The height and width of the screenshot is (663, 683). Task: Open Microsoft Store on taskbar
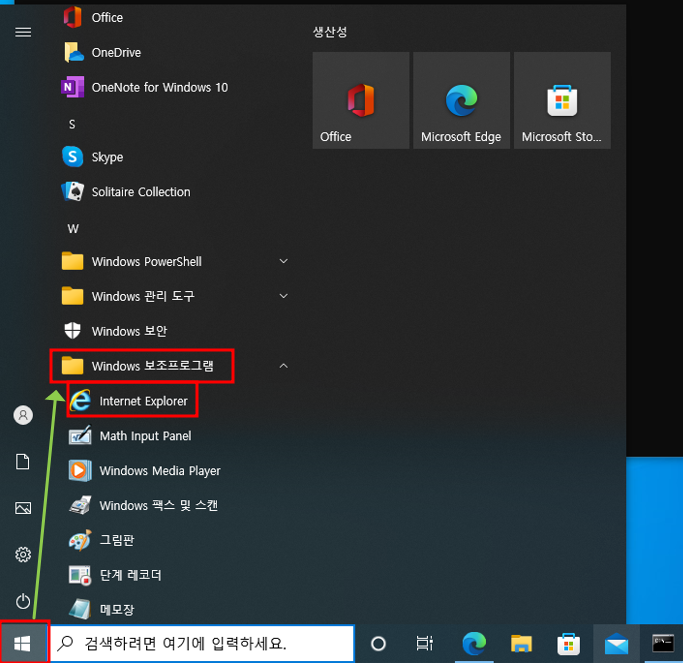point(568,643)
